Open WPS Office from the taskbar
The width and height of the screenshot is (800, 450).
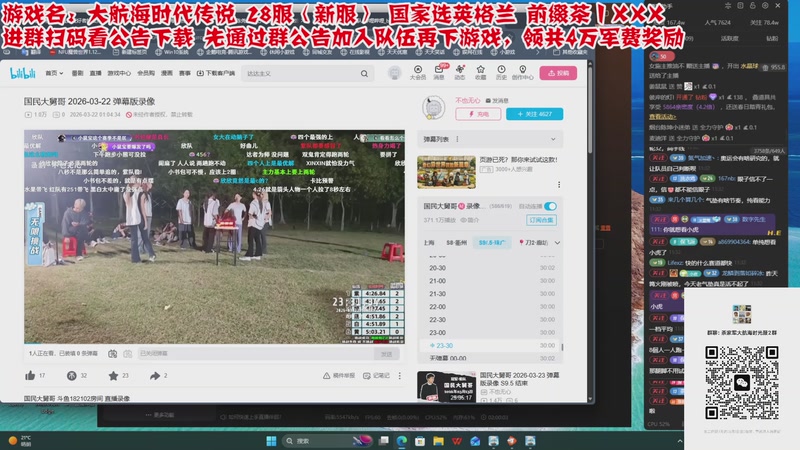457,441
